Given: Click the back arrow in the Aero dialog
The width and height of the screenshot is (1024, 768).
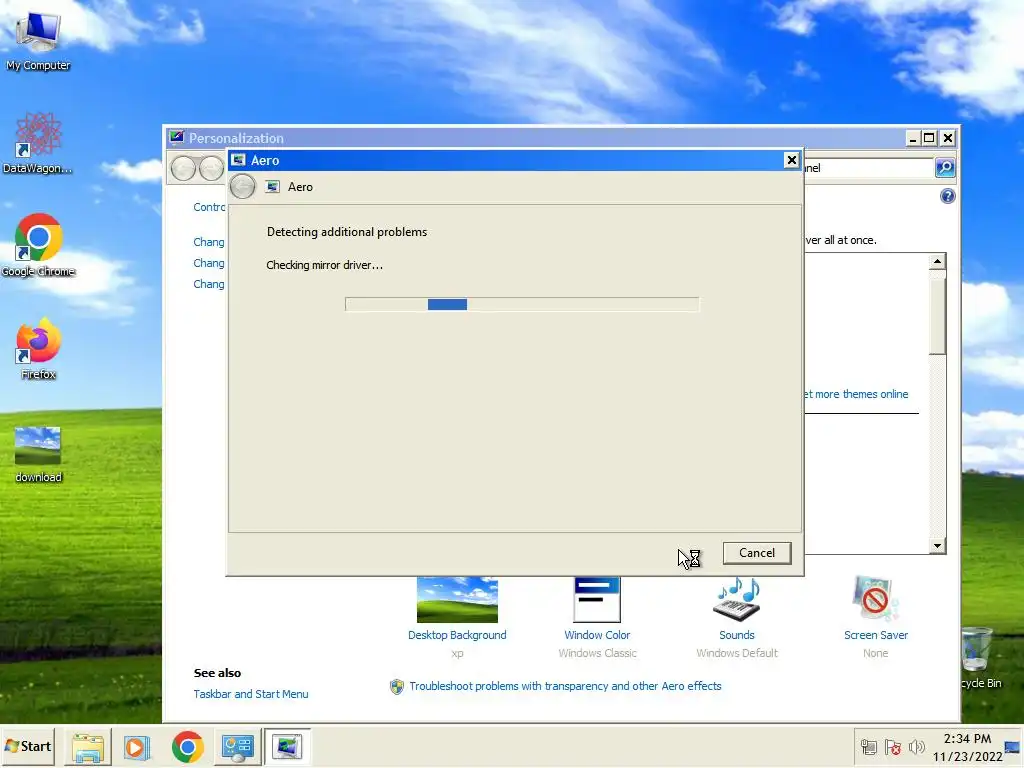Looking at the screenshot, I should point(242,187).
